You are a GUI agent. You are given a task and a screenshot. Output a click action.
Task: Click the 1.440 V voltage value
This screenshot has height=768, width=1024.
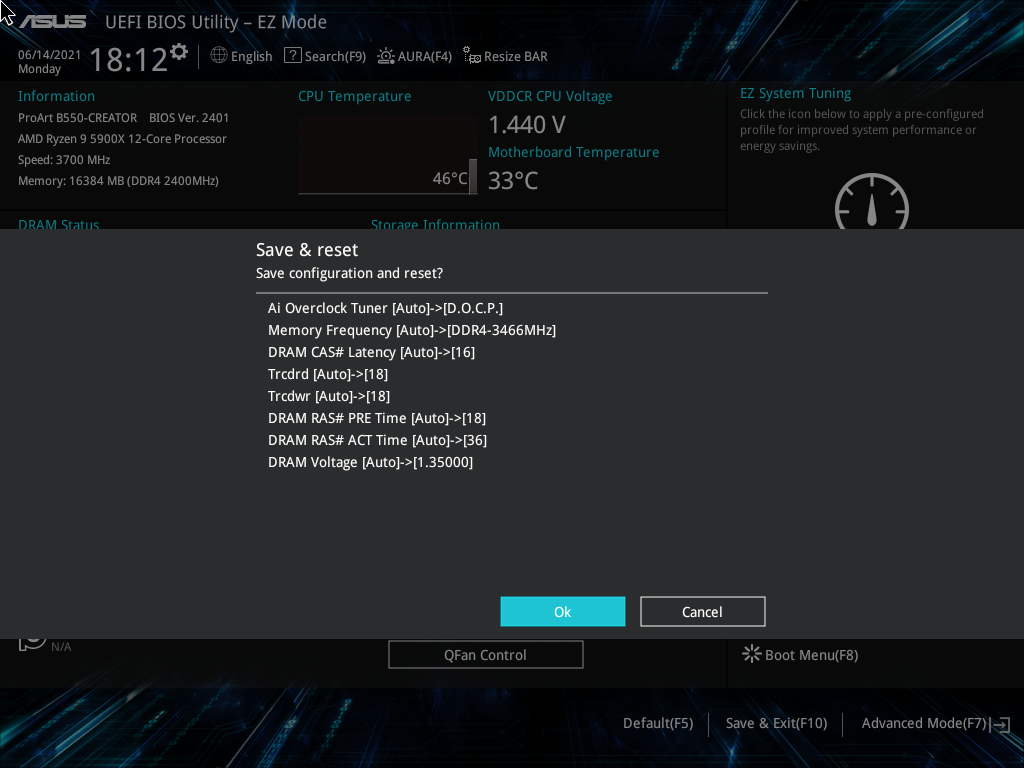[527, 125]
